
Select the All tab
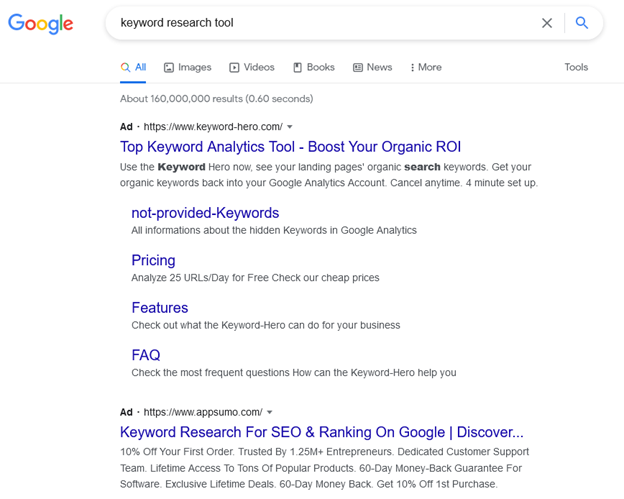[133, 67]
